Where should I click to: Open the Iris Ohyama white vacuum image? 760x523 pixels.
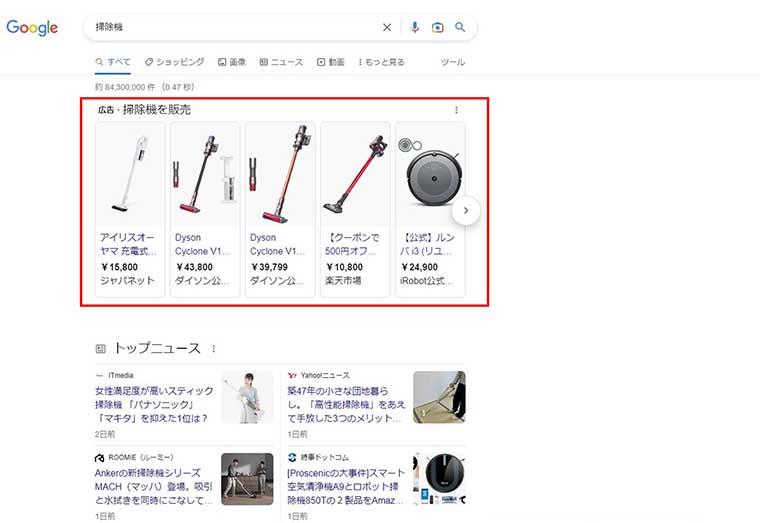(130, 174)
